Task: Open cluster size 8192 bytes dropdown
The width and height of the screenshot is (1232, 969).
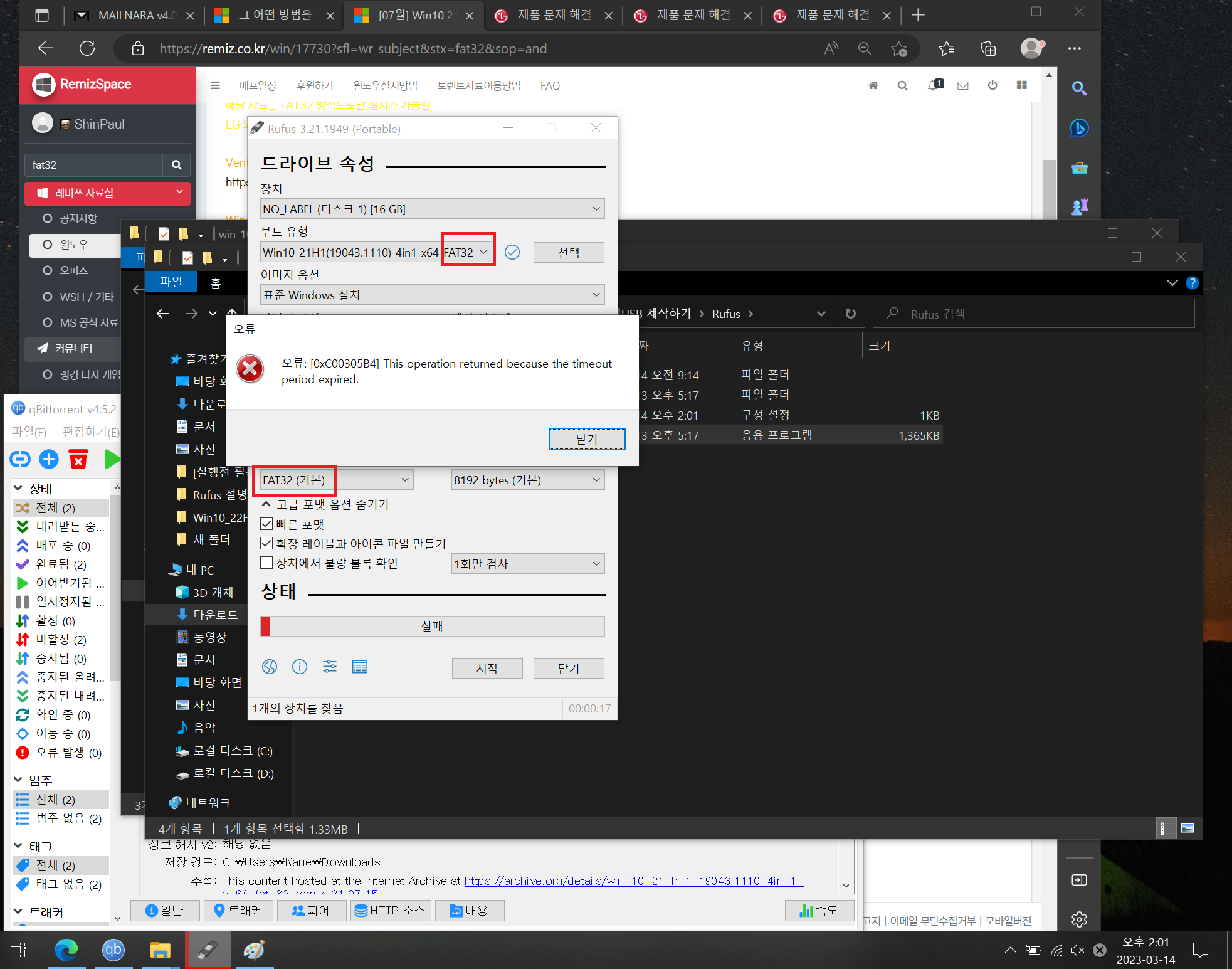Action: [x=528, y=480]
